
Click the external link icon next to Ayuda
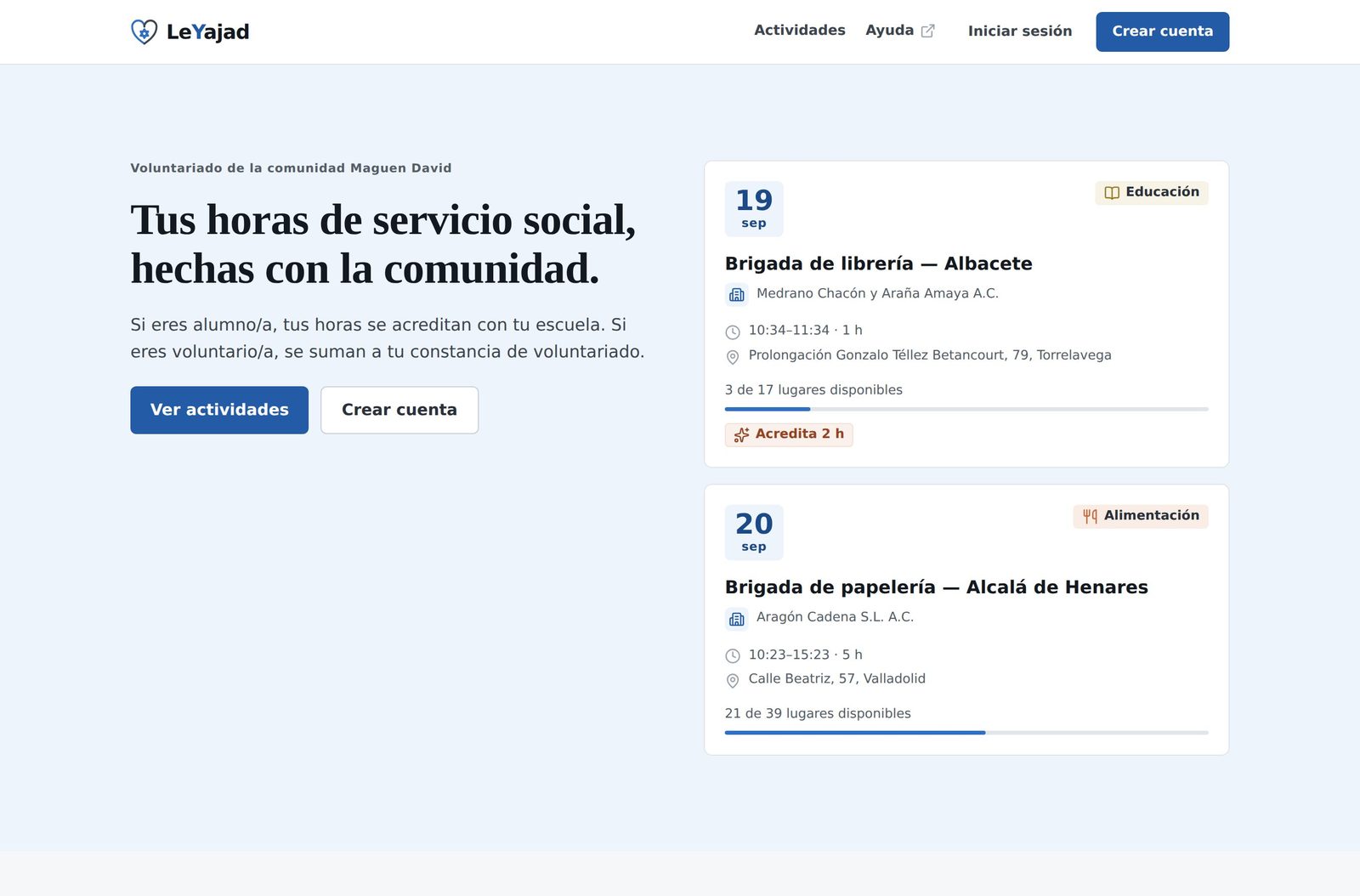[x=928, y=31]
